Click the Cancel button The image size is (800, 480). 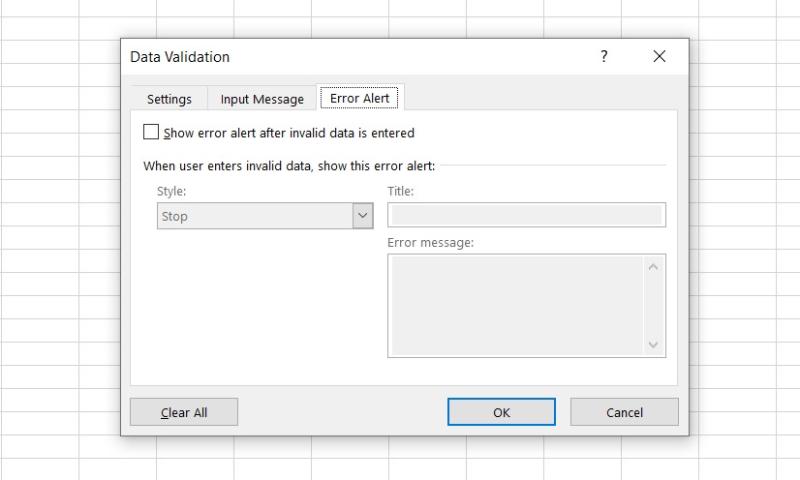tap(624, 412)
